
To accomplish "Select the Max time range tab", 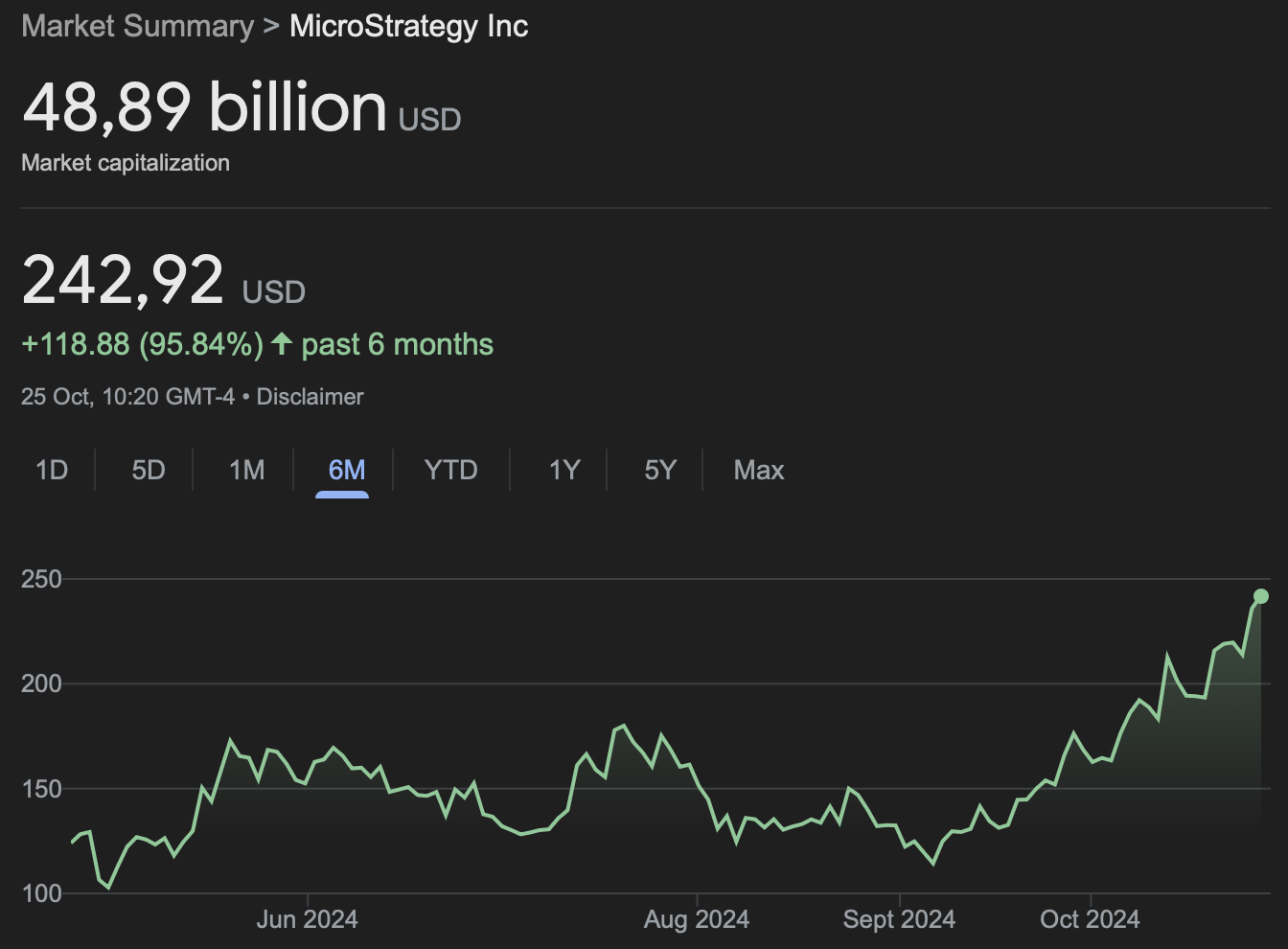I will (x=759, y=470).
